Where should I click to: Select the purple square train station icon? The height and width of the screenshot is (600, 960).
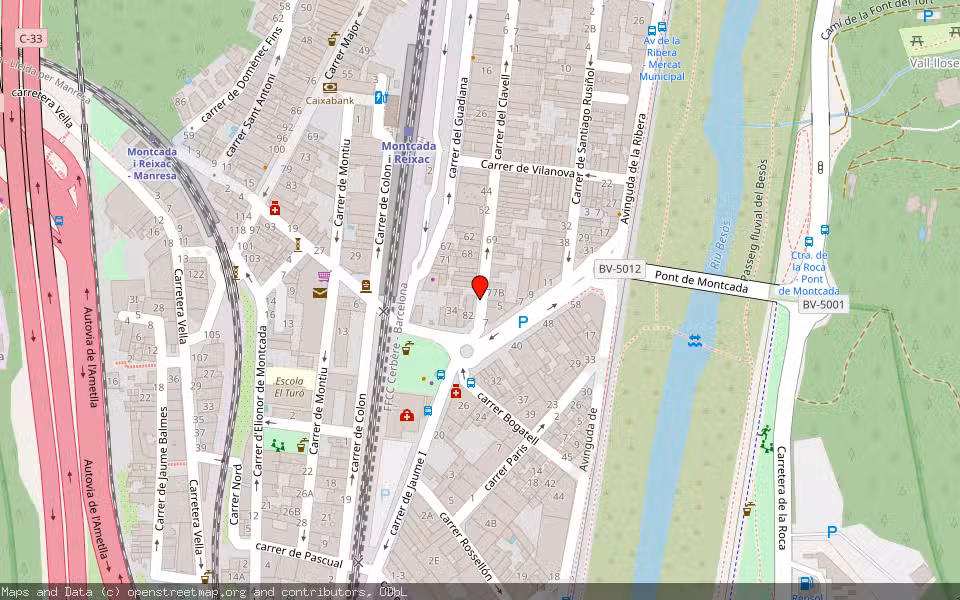408,132
